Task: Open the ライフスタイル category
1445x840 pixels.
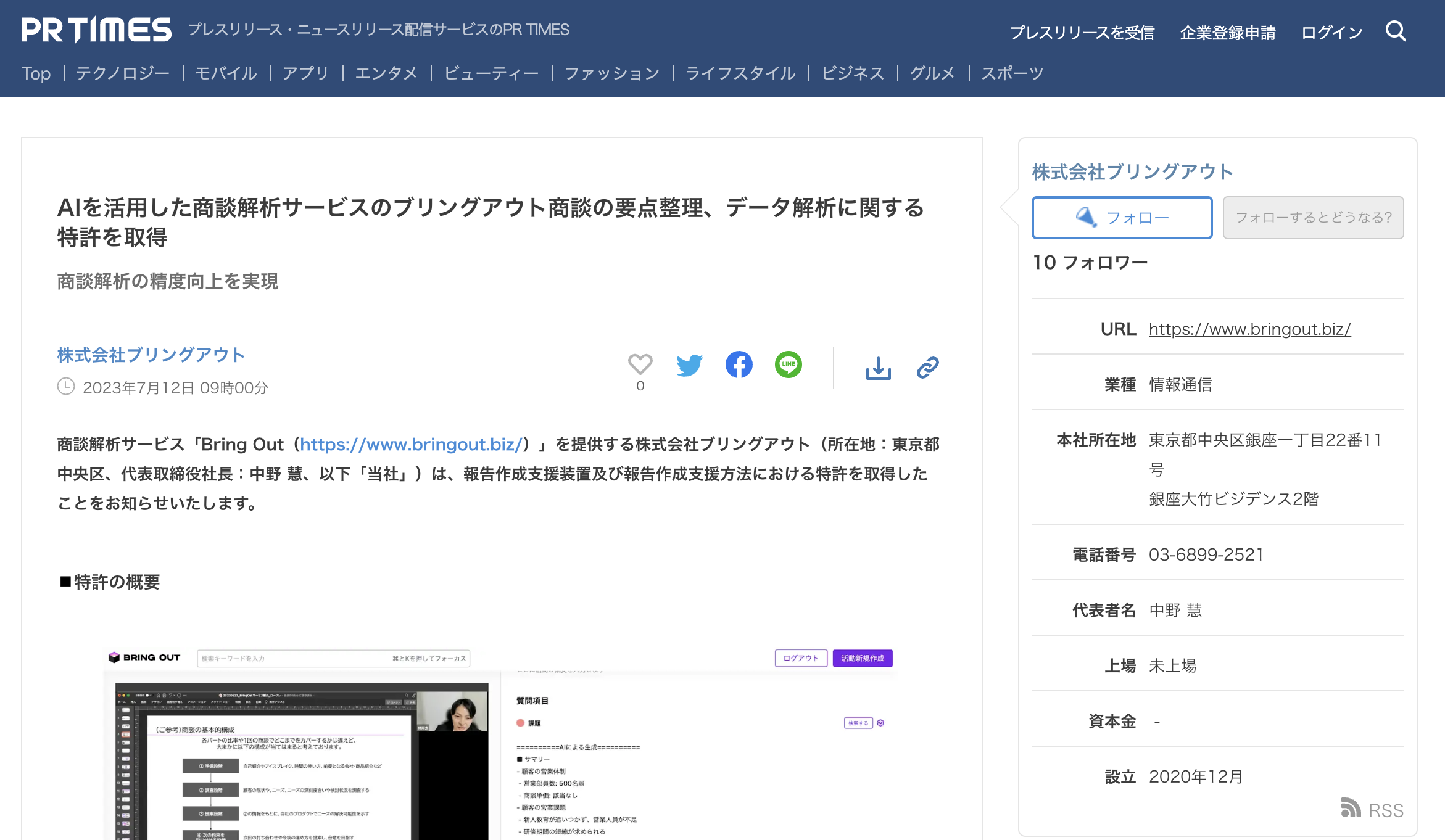Action: click(x=740, y=73)
